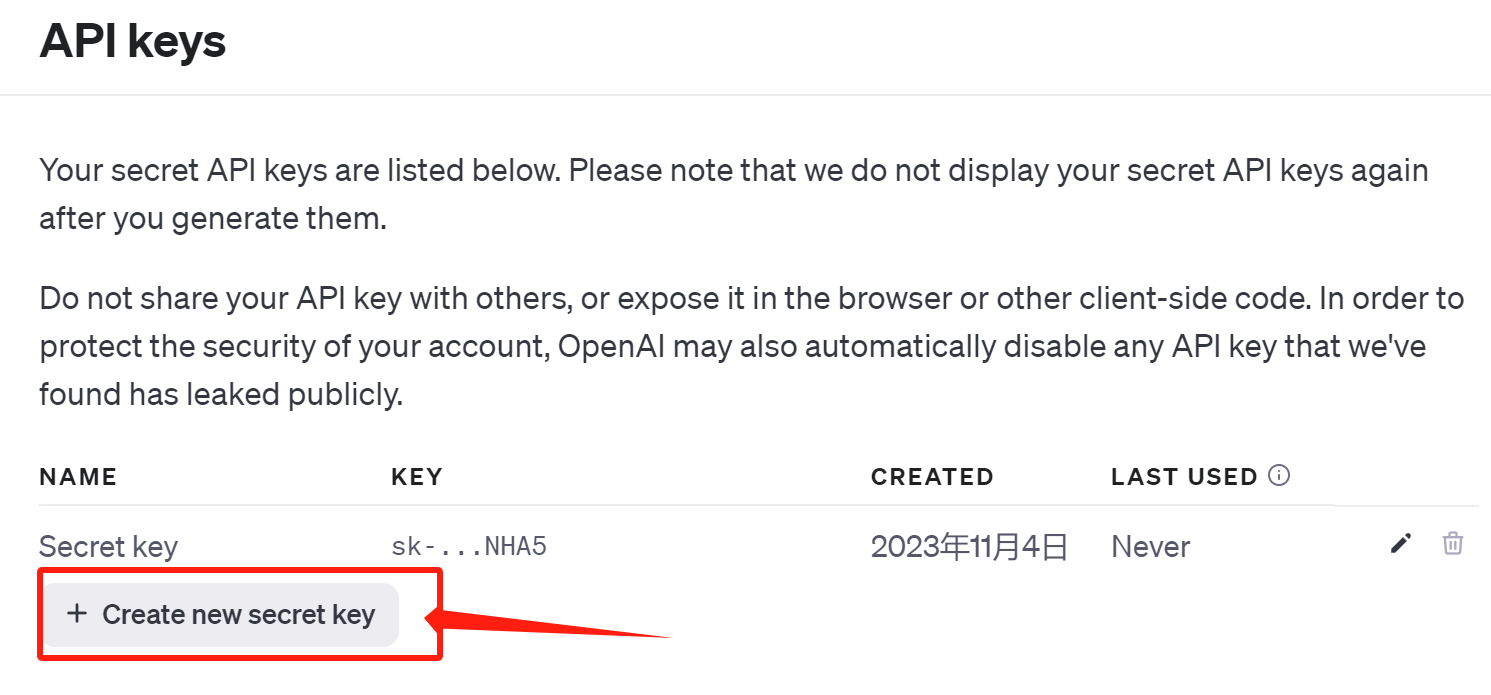Viewport: 1491px width, 695px height.
Task: Click the masked key value sk-...NHA5
Action: (468, 547)
